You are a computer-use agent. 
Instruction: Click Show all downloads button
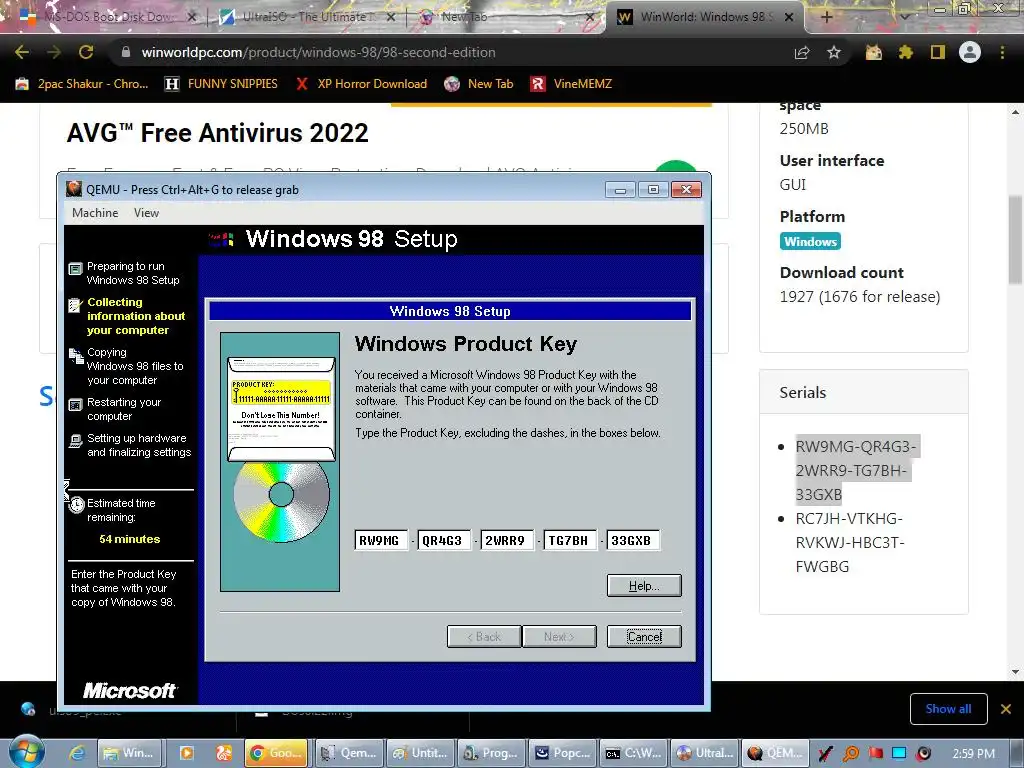(x=948, y=709)
